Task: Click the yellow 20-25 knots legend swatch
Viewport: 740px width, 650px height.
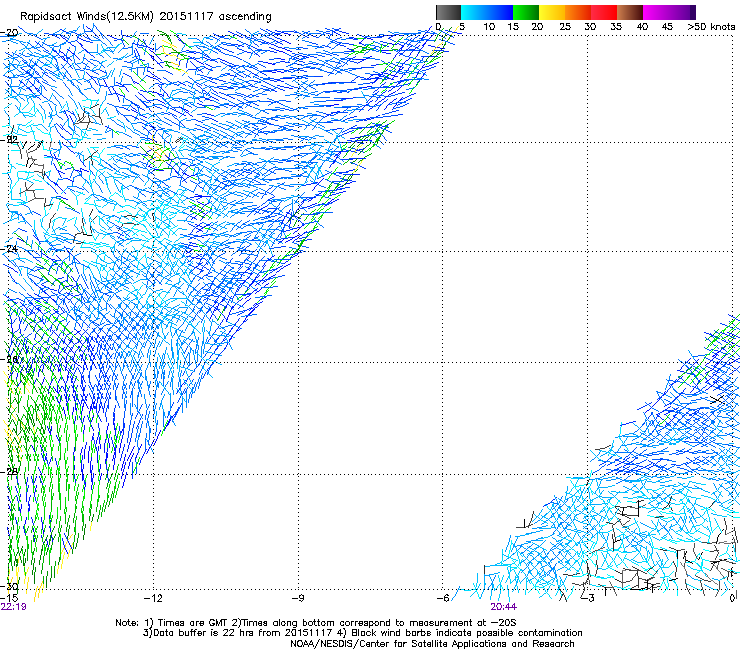Action: coord(552,12)
